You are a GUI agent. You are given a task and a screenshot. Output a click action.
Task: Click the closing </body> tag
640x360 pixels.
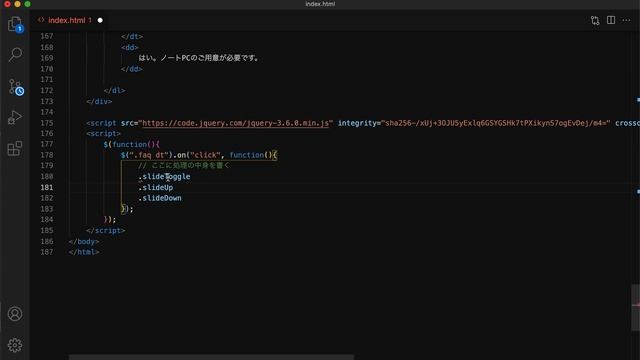pos(84,241)
